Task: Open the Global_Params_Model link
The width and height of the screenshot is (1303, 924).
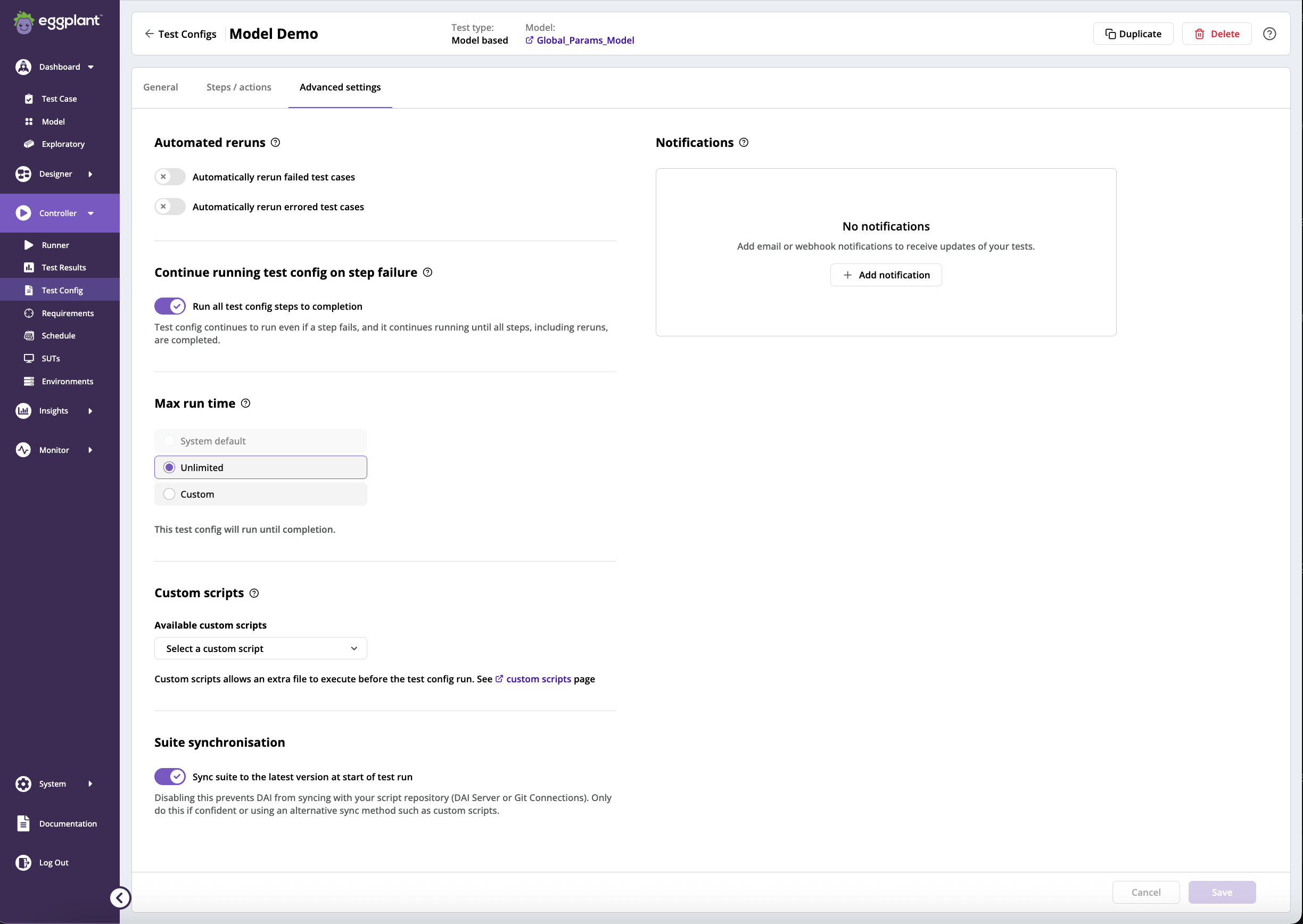Action: 585,40
